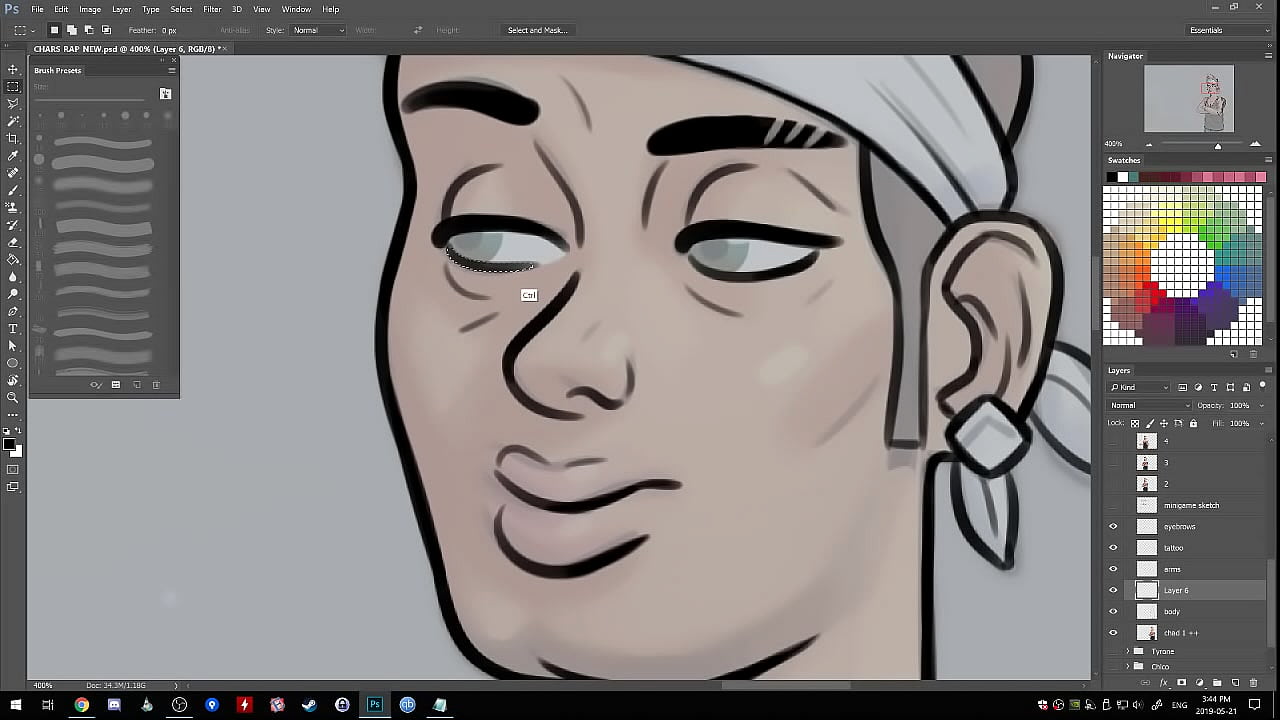This screenshot has height=720, width=1280.
Task: Select the Eyedropper tool
Action: click(x=13, y=156)
